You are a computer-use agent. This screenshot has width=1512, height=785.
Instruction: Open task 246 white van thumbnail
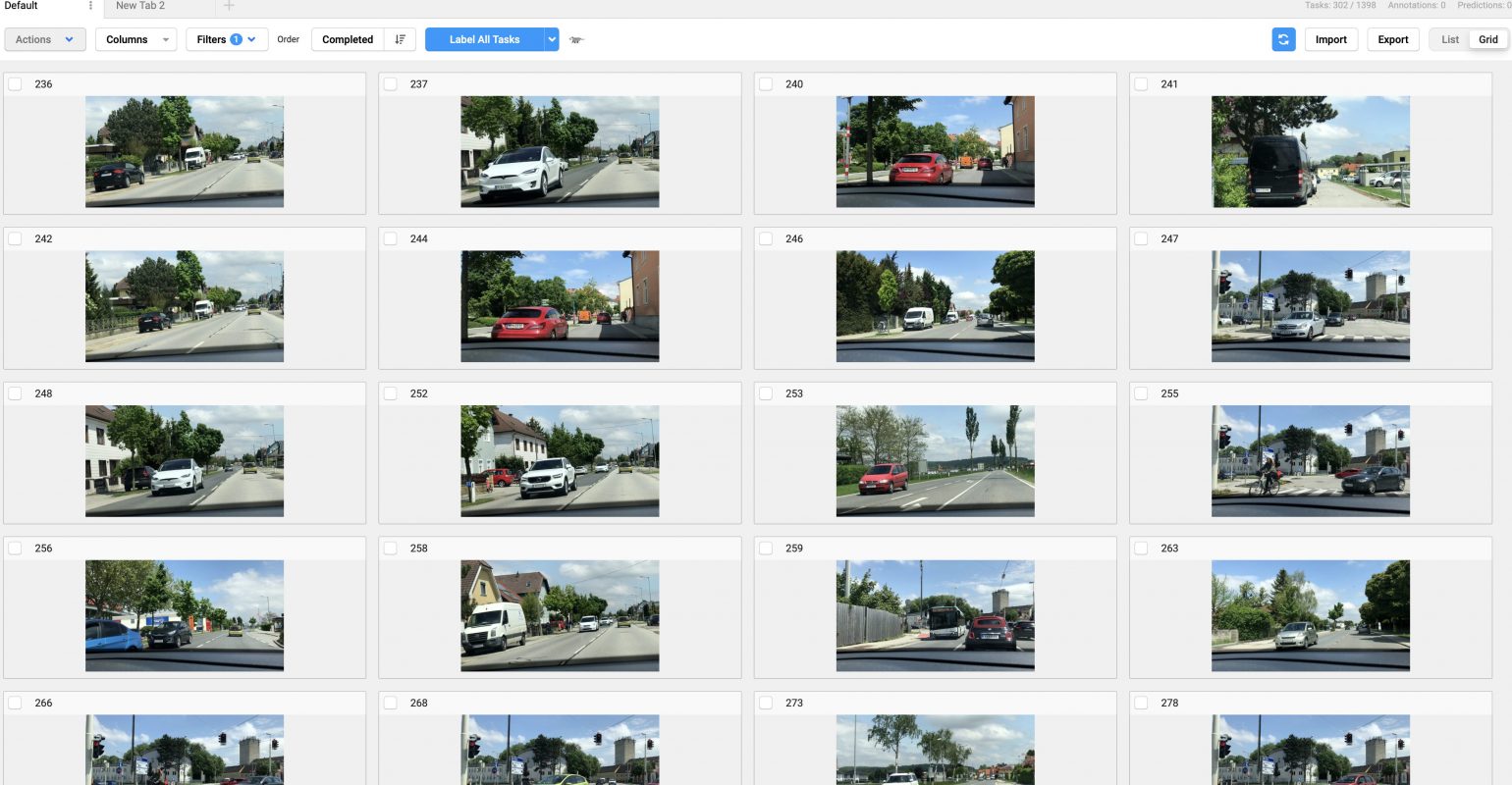[936, 306]
